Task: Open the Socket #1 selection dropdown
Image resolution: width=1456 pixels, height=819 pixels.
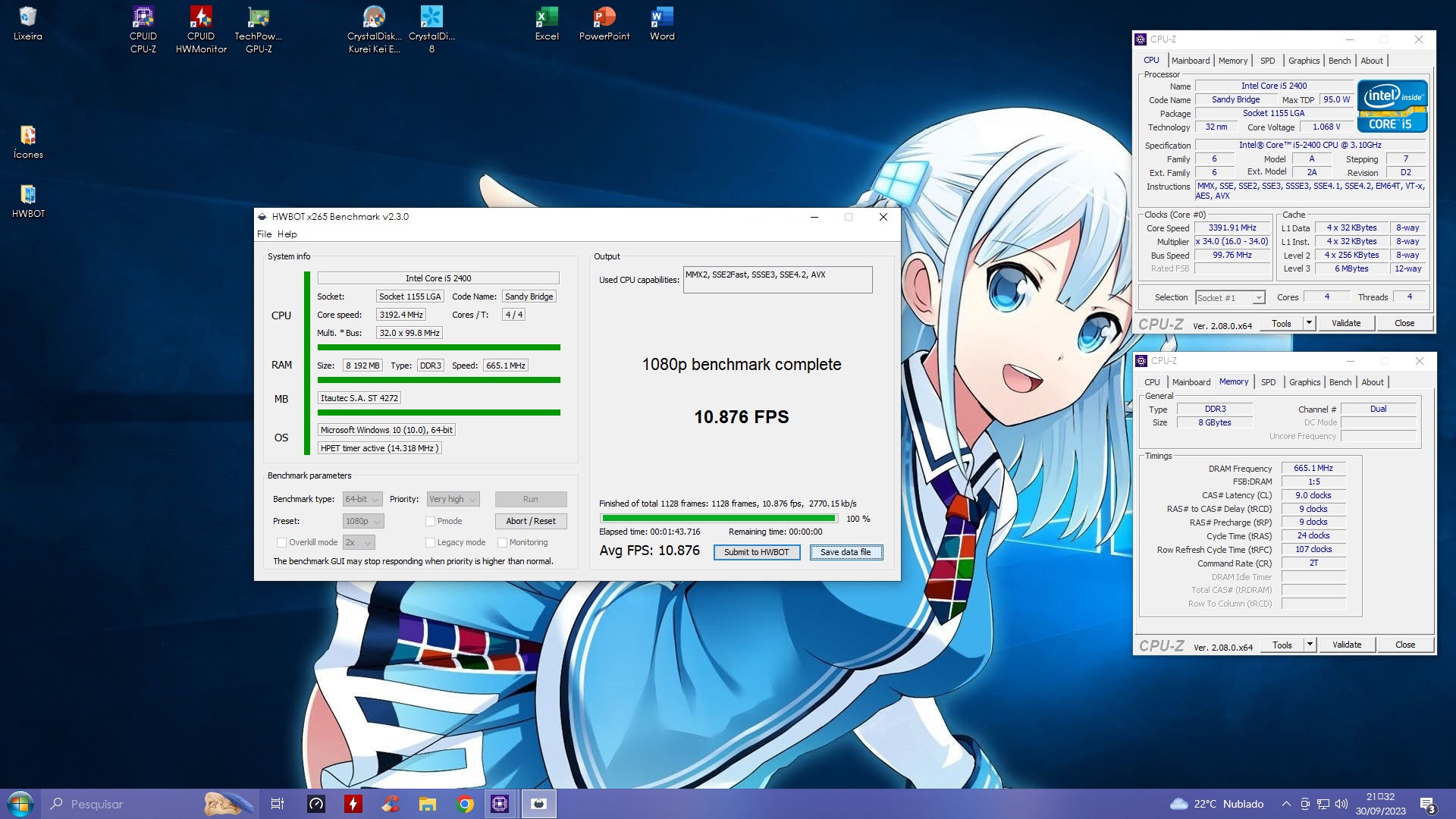Action: 1230,297
